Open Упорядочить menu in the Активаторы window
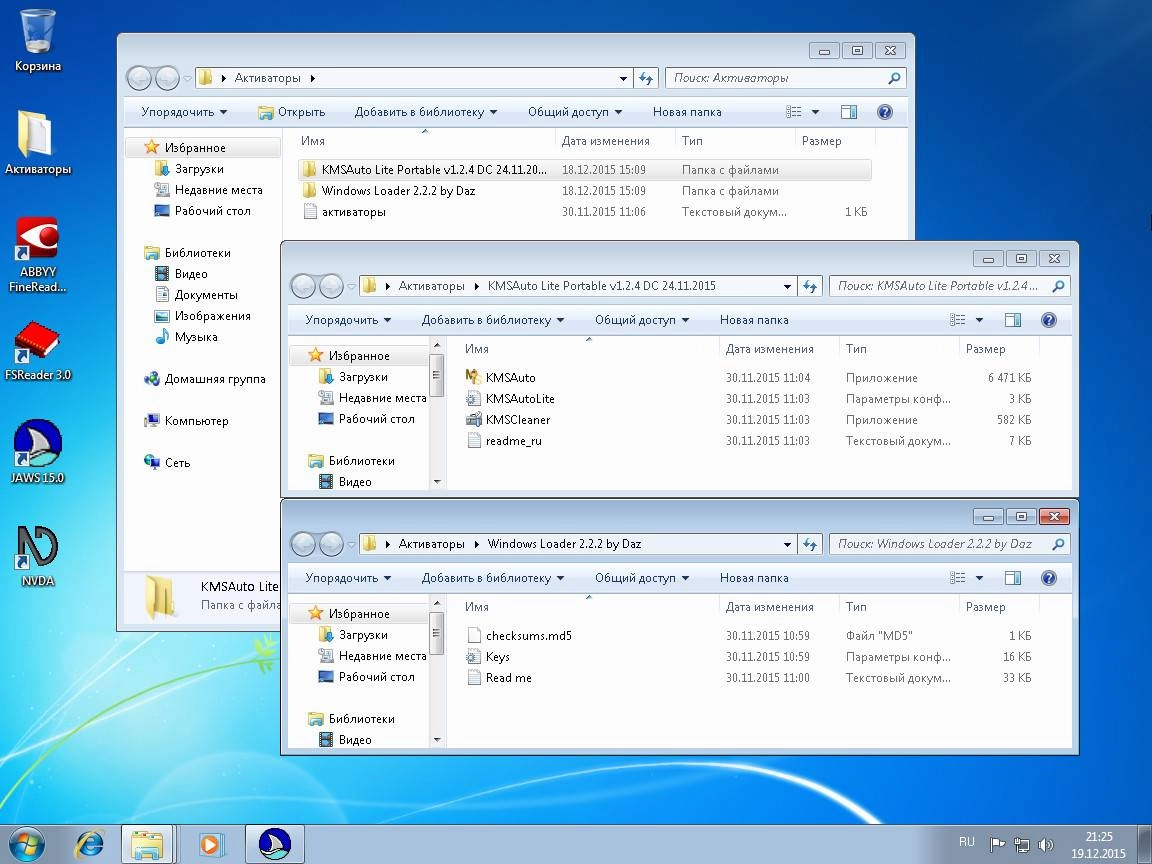1152x864 pixels. (184, 112)
